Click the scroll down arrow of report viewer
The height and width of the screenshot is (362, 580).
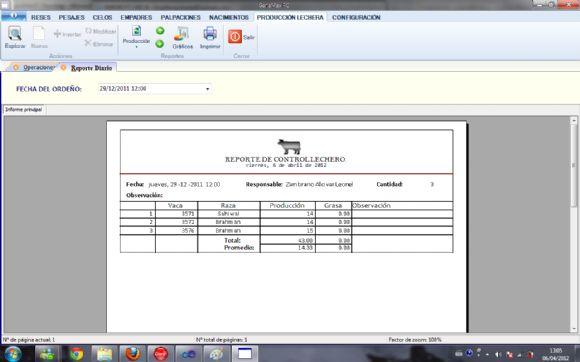click(x=574, y=328)
